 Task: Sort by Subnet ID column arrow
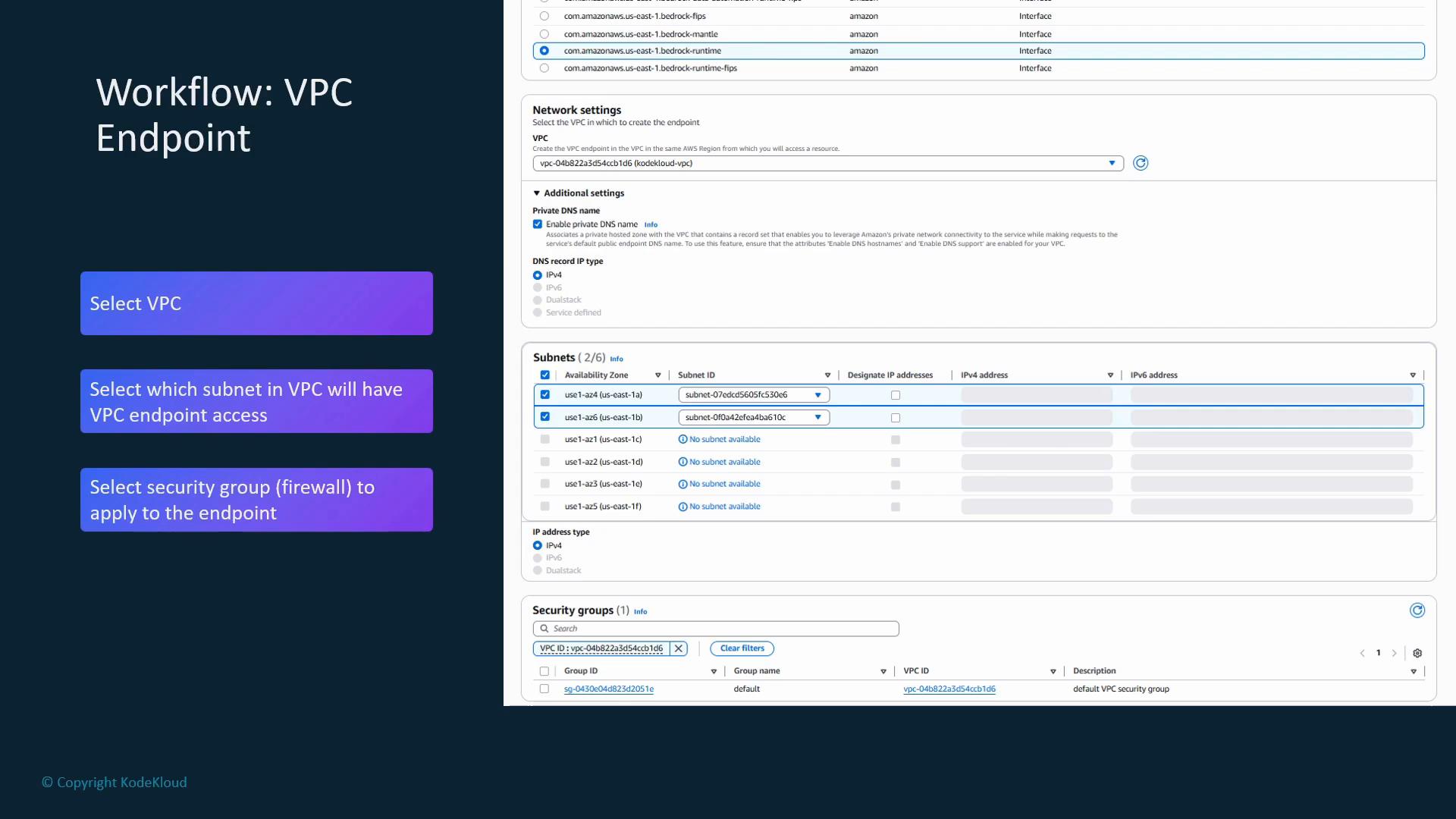[827, 375]
